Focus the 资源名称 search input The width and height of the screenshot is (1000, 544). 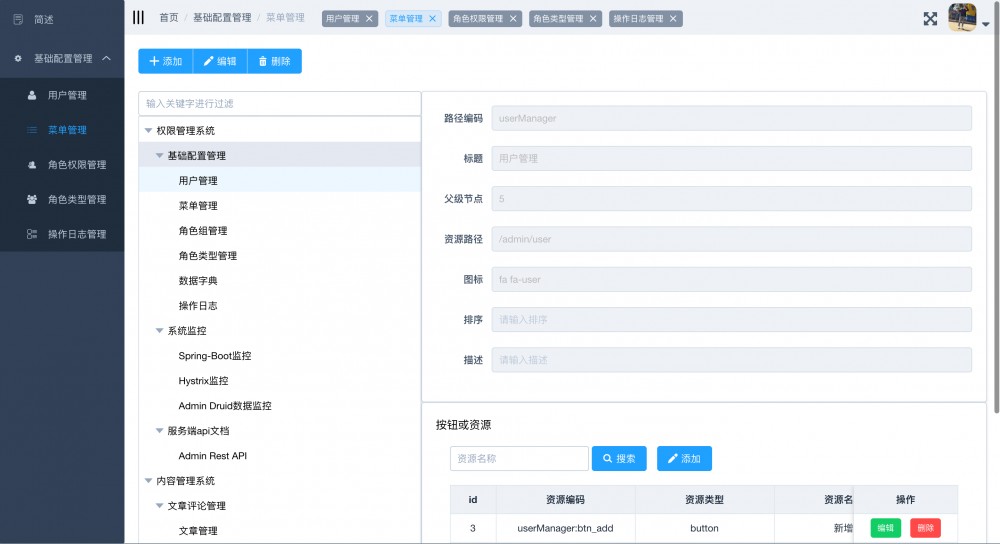pyautogui.click(x=519, y=459)
